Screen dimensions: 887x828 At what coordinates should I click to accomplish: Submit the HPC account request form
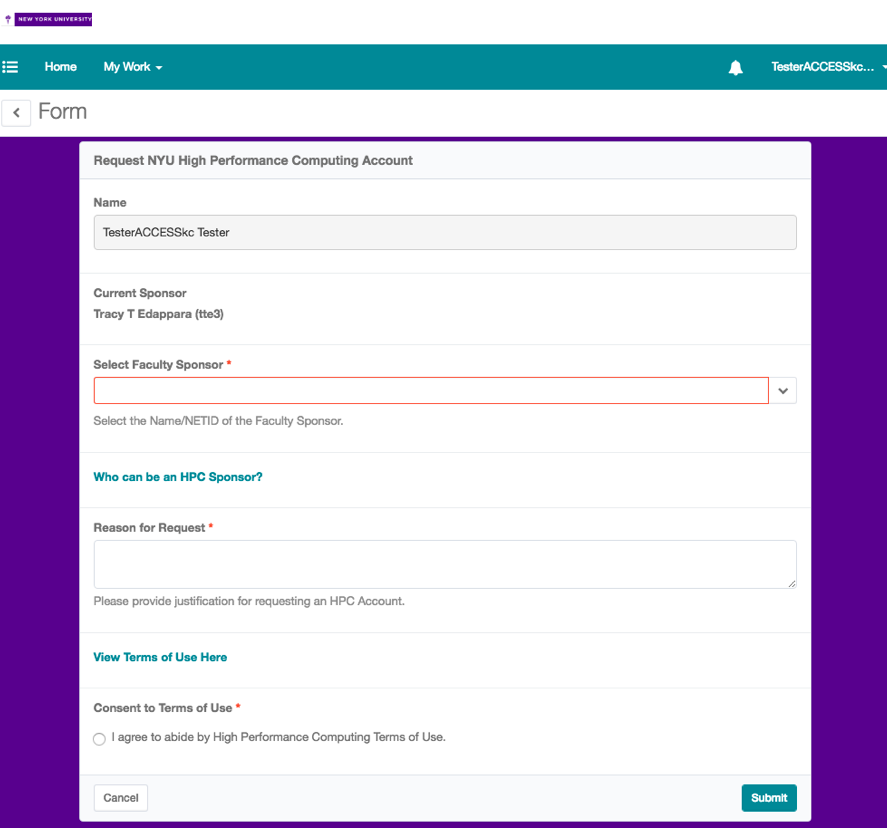768,798
